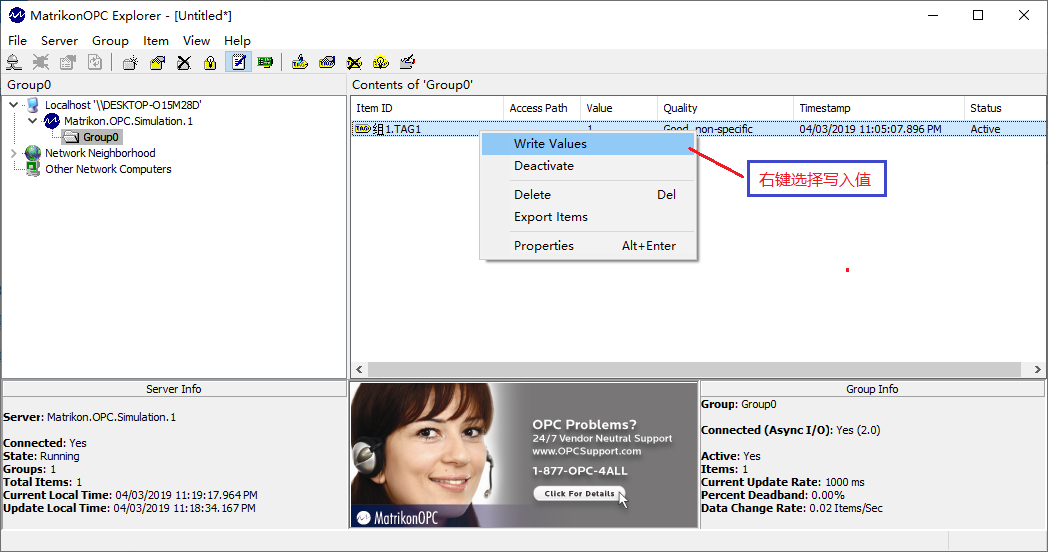Open the Help menu
This screenshot has height=552, width=1048.
pyautogui.click(x=237, y=41)
